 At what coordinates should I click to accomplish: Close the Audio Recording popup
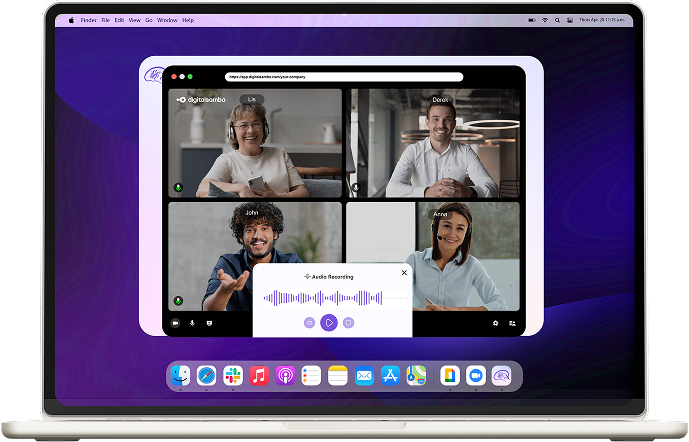(404, 273)
